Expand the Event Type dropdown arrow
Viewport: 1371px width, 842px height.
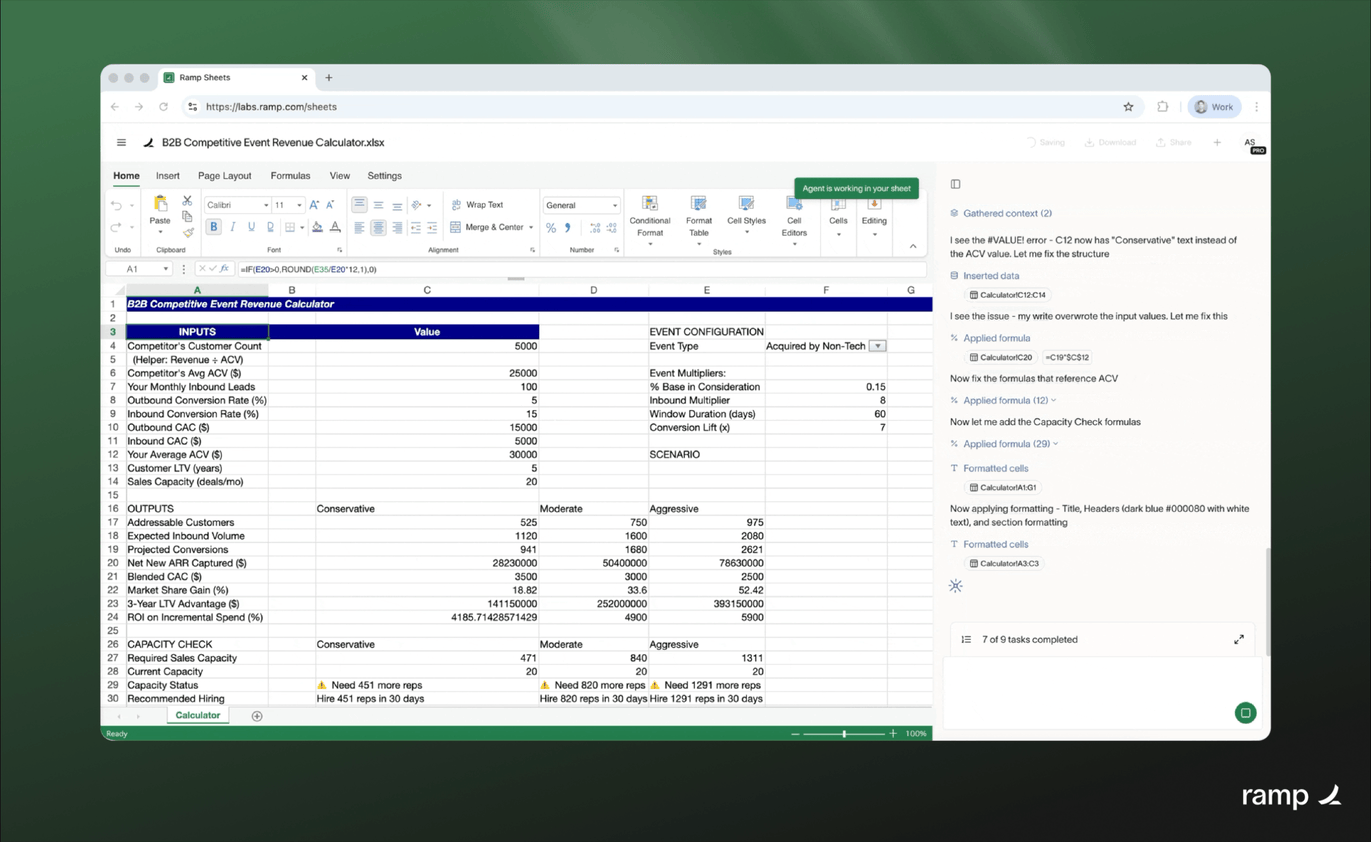click(877, 346)
